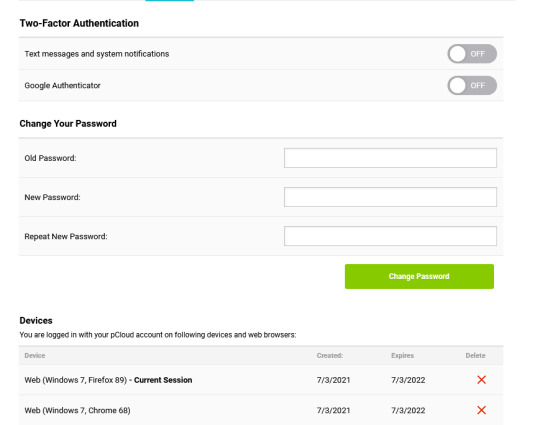Click the Google Authenticator label
Viewport: 540px width, 425px height.
[62, 85]
